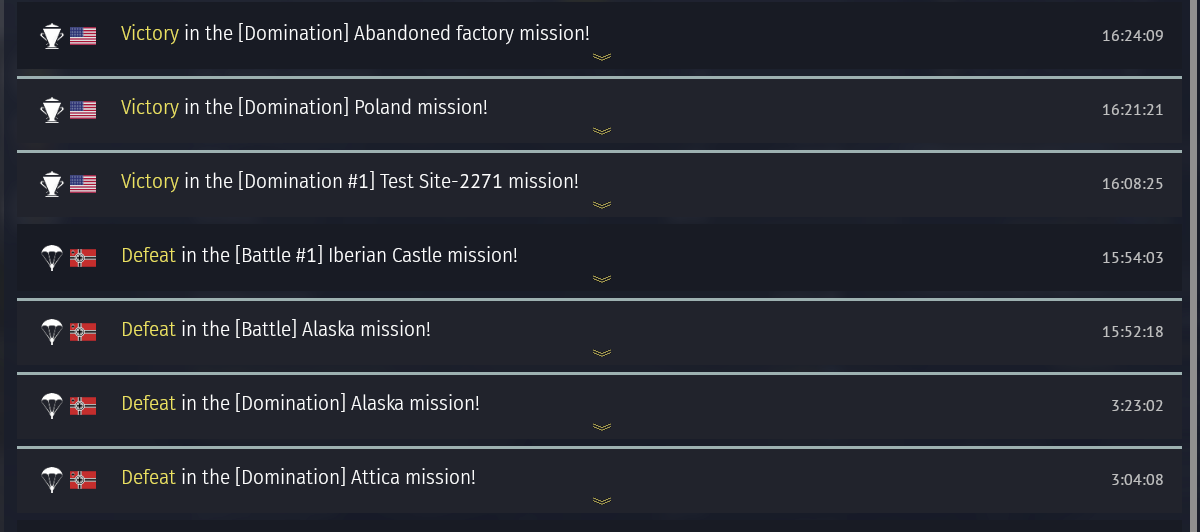Click the parachute icon for Iberian Castle defeat
Viewport: 1200px width, 532px height.
coord(51,258)
